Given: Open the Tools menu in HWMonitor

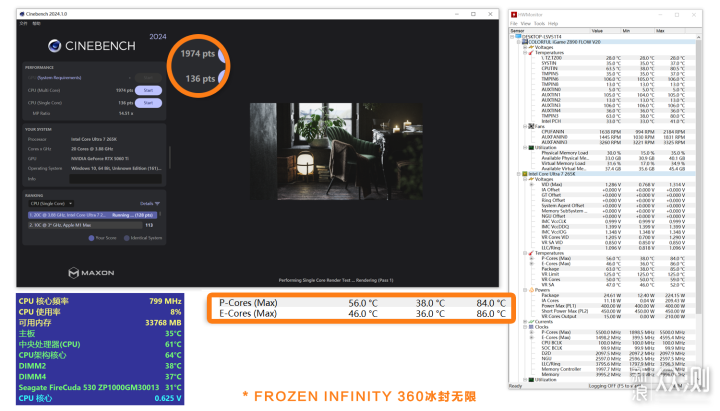Looking at the screenshot, I should pos(540,23).
